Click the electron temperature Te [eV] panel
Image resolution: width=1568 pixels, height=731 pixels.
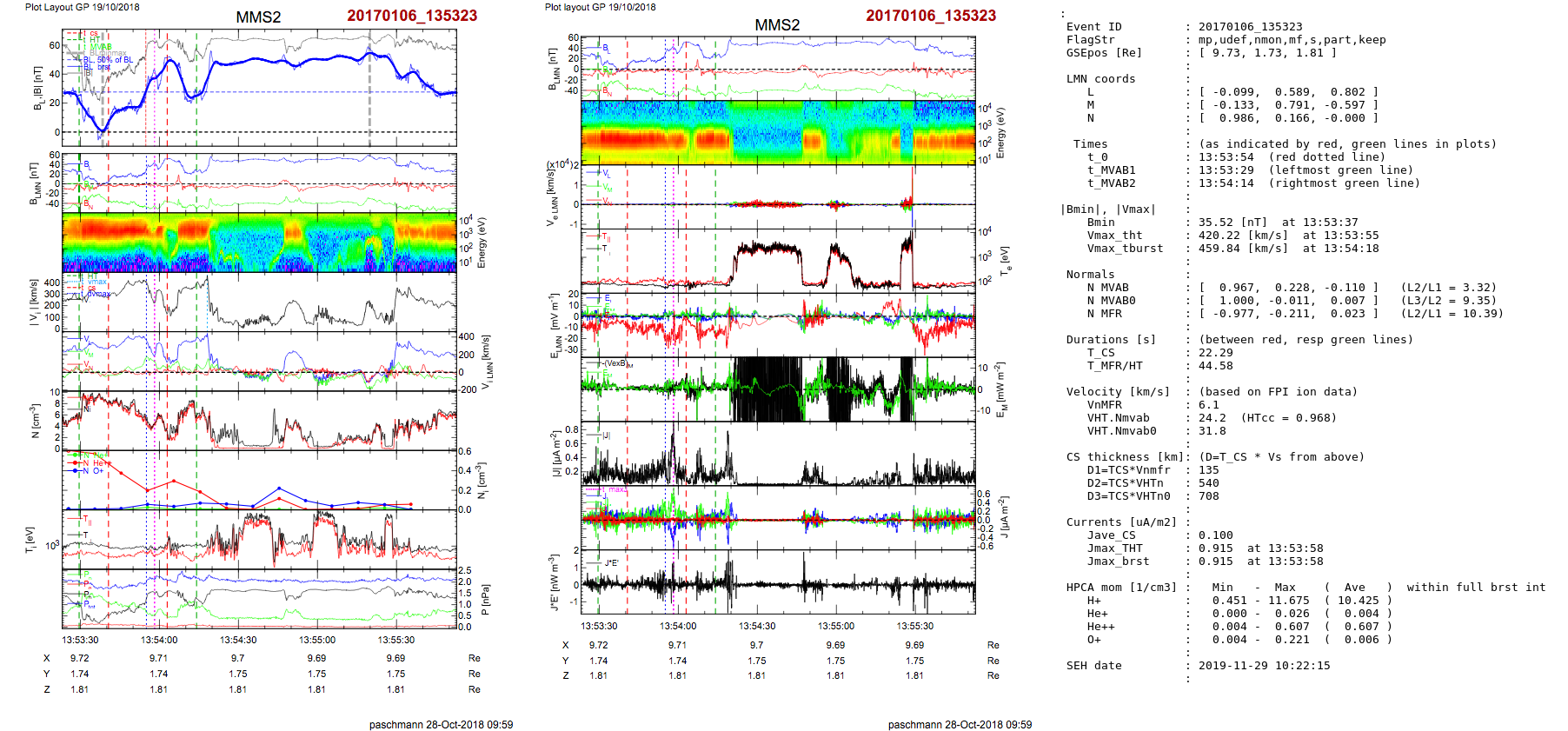(x=778, y=261)
